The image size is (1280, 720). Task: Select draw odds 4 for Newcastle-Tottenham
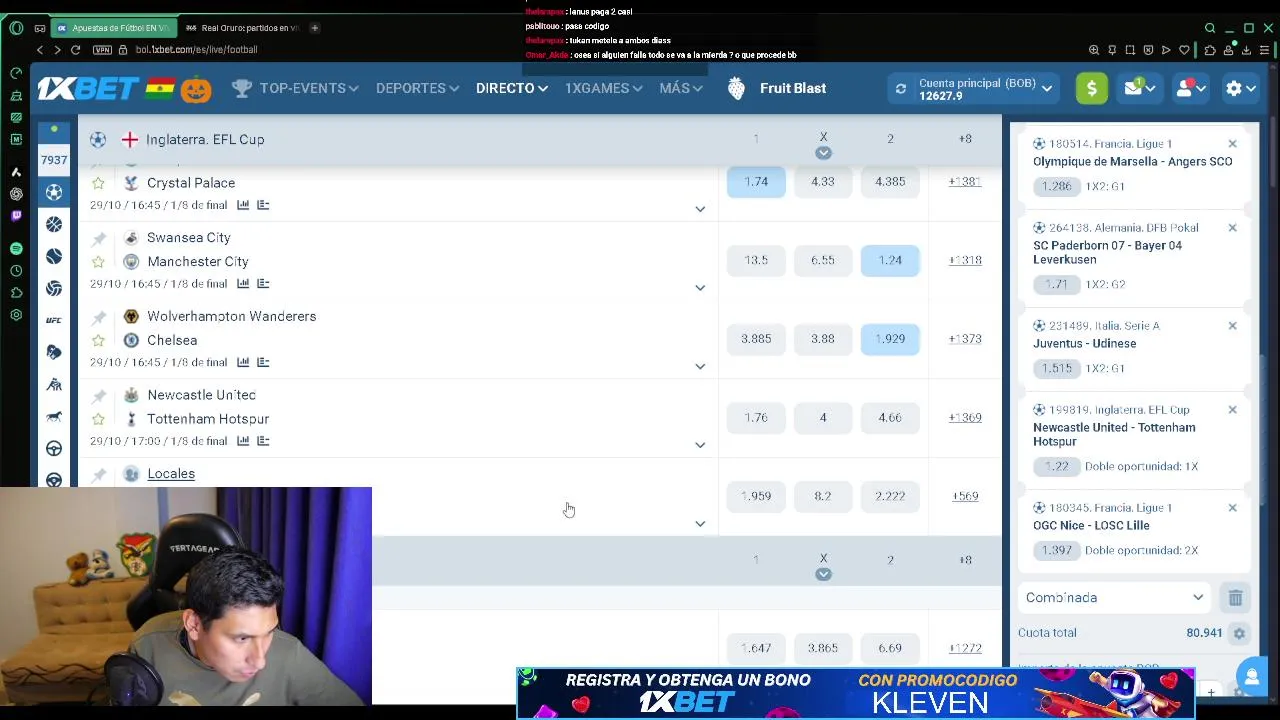pos(823,417)
